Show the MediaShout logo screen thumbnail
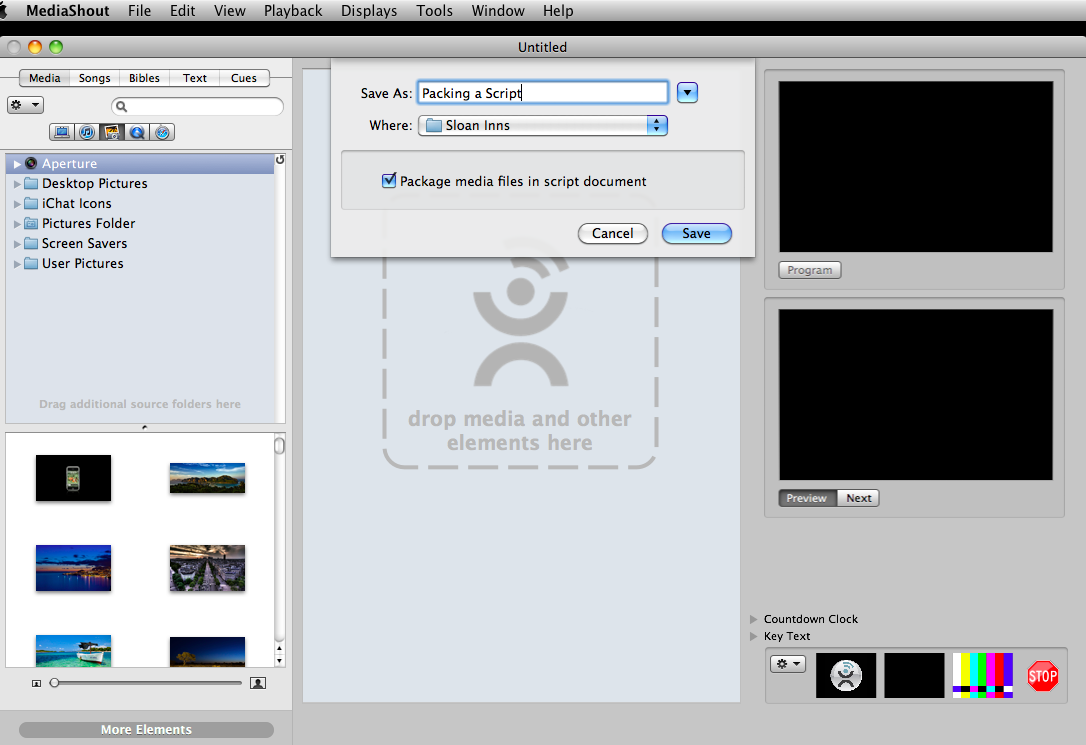 point(846,675)
